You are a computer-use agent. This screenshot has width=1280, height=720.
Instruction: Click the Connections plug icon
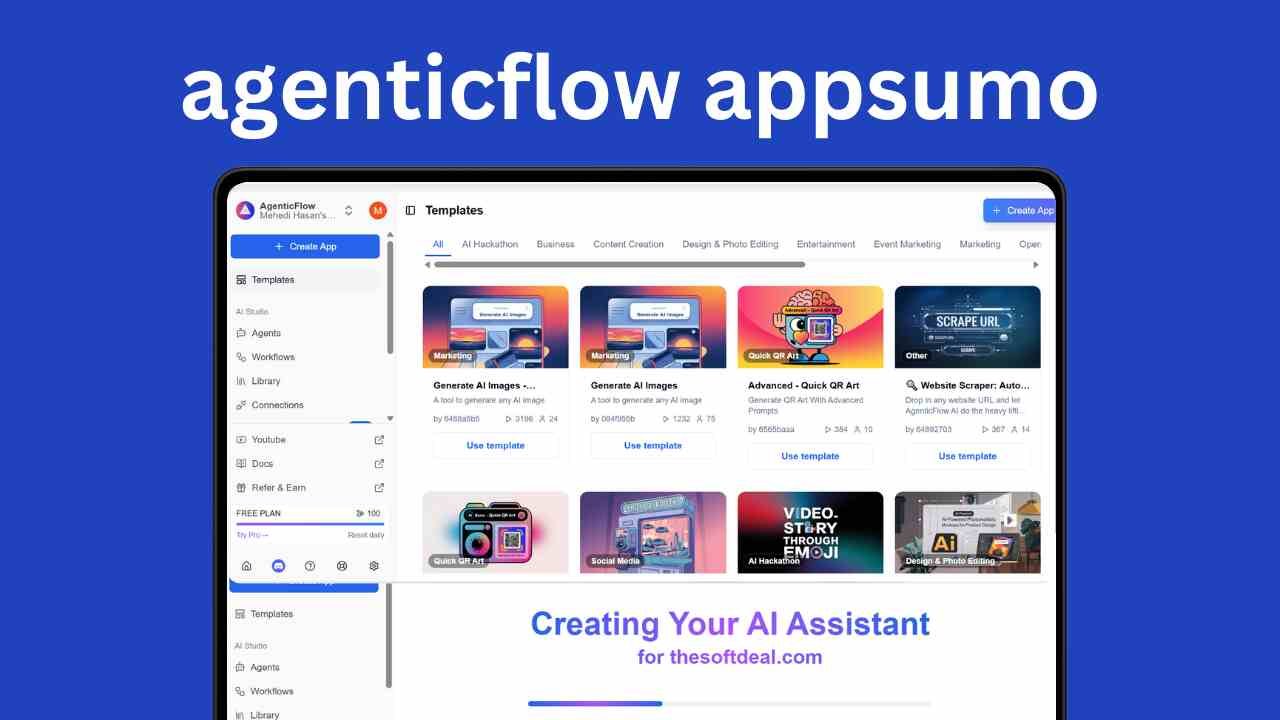coord(241,405)
